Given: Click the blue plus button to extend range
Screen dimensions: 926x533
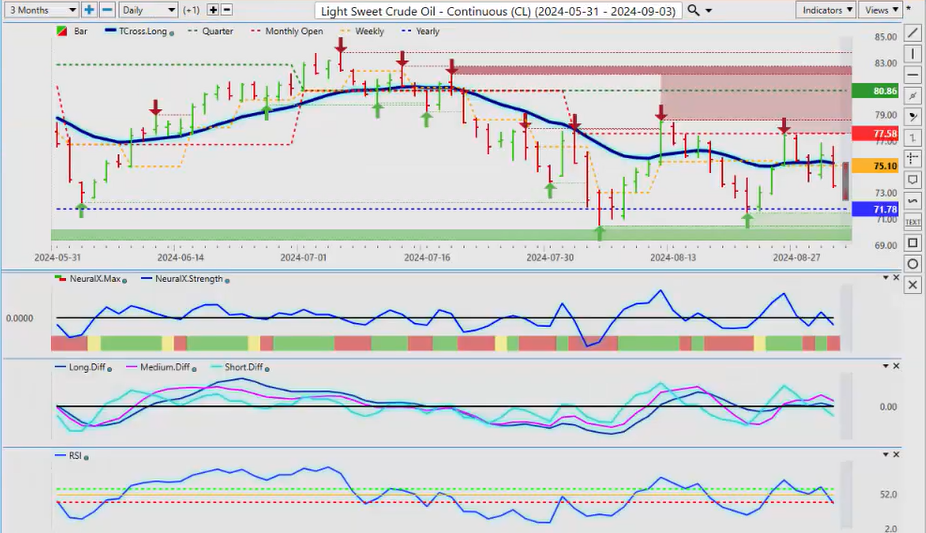Looking at the screenshot, I should (x=89, y=10).
